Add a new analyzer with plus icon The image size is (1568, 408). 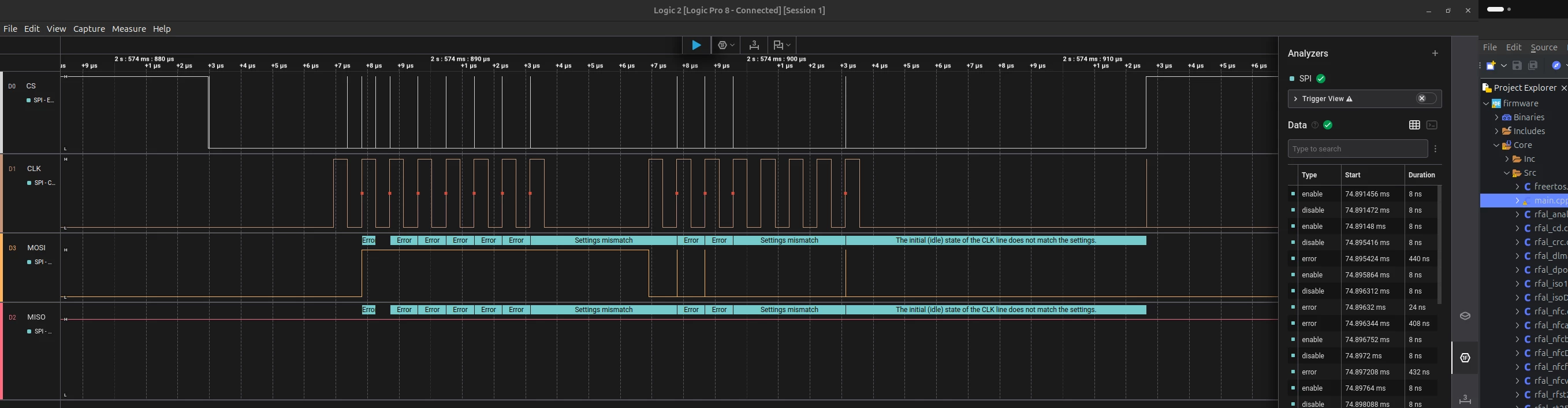tap(1435, 54)
